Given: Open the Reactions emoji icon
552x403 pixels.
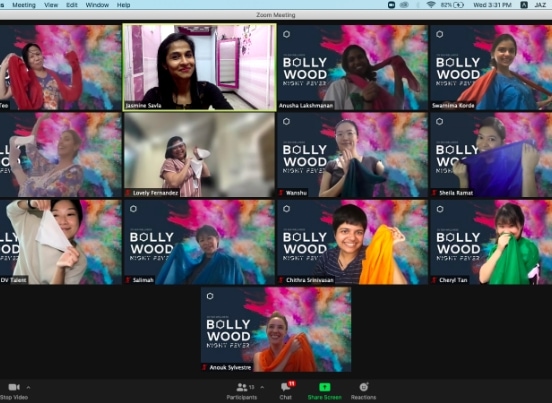Looking at the screenshot, I should click(x=364, y=387).
